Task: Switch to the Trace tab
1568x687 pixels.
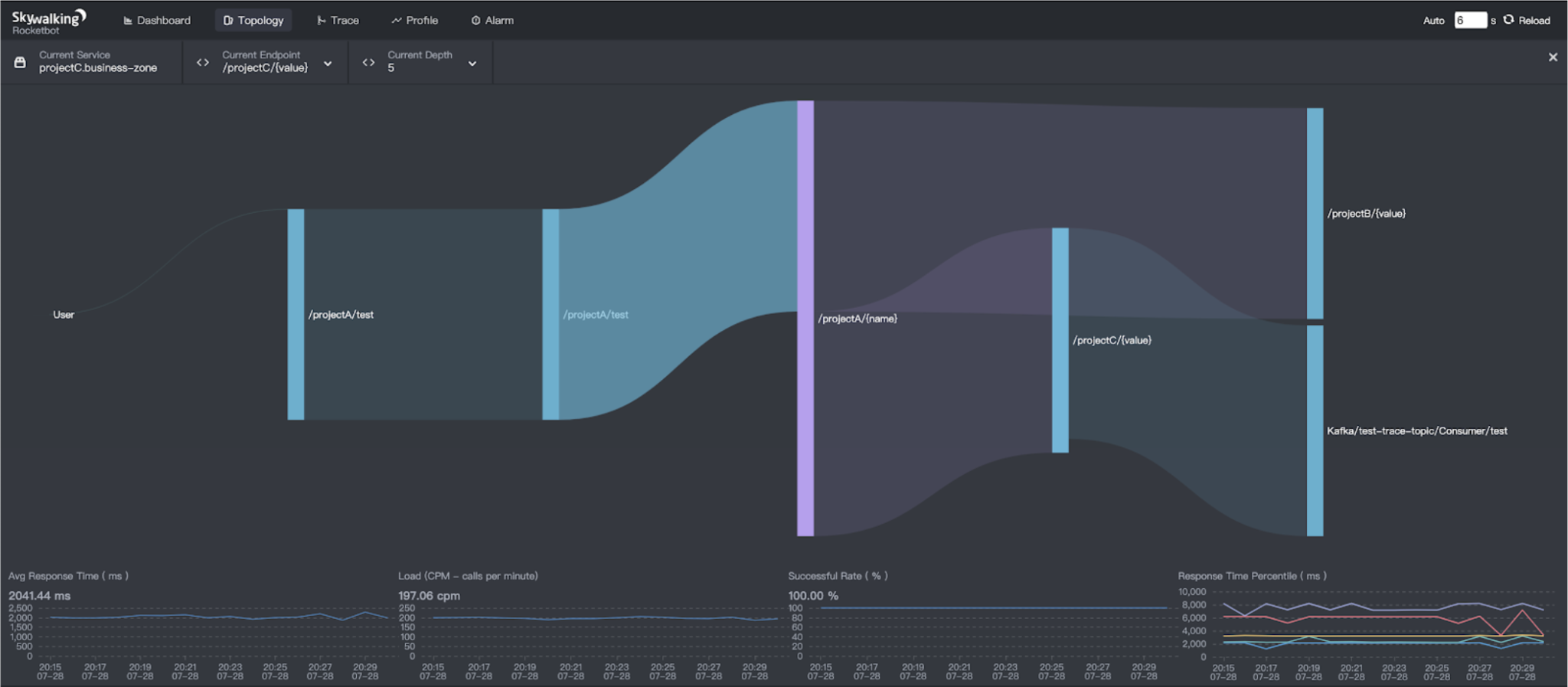Action: pyautogui.click(x=338, y=21)
